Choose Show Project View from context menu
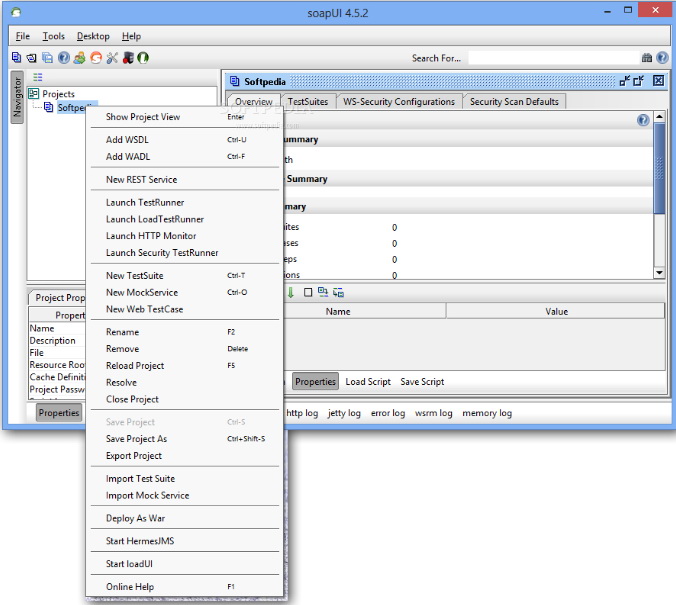 tap(185, 117)
